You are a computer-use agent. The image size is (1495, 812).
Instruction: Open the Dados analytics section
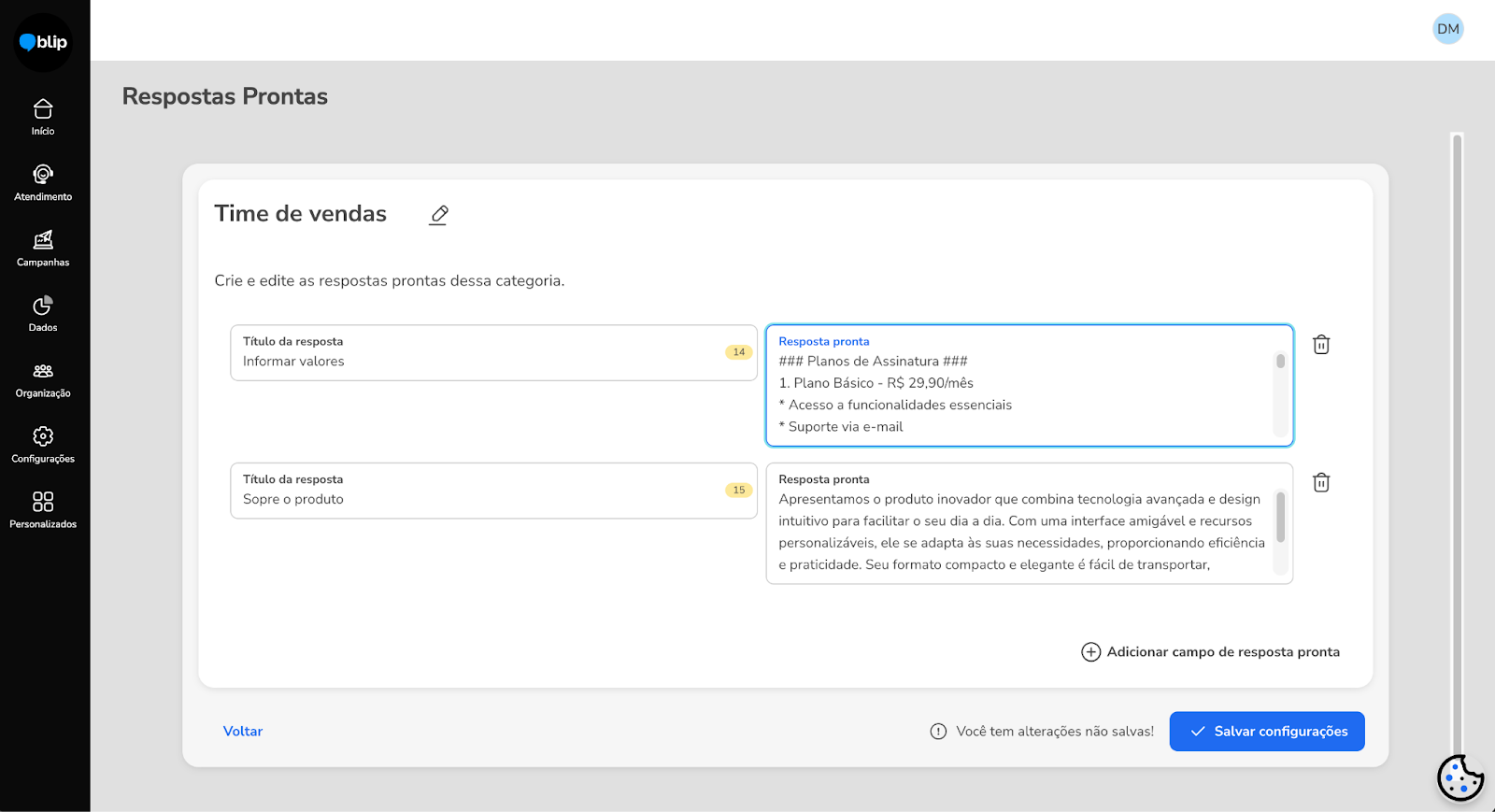(x=43, y=313)
